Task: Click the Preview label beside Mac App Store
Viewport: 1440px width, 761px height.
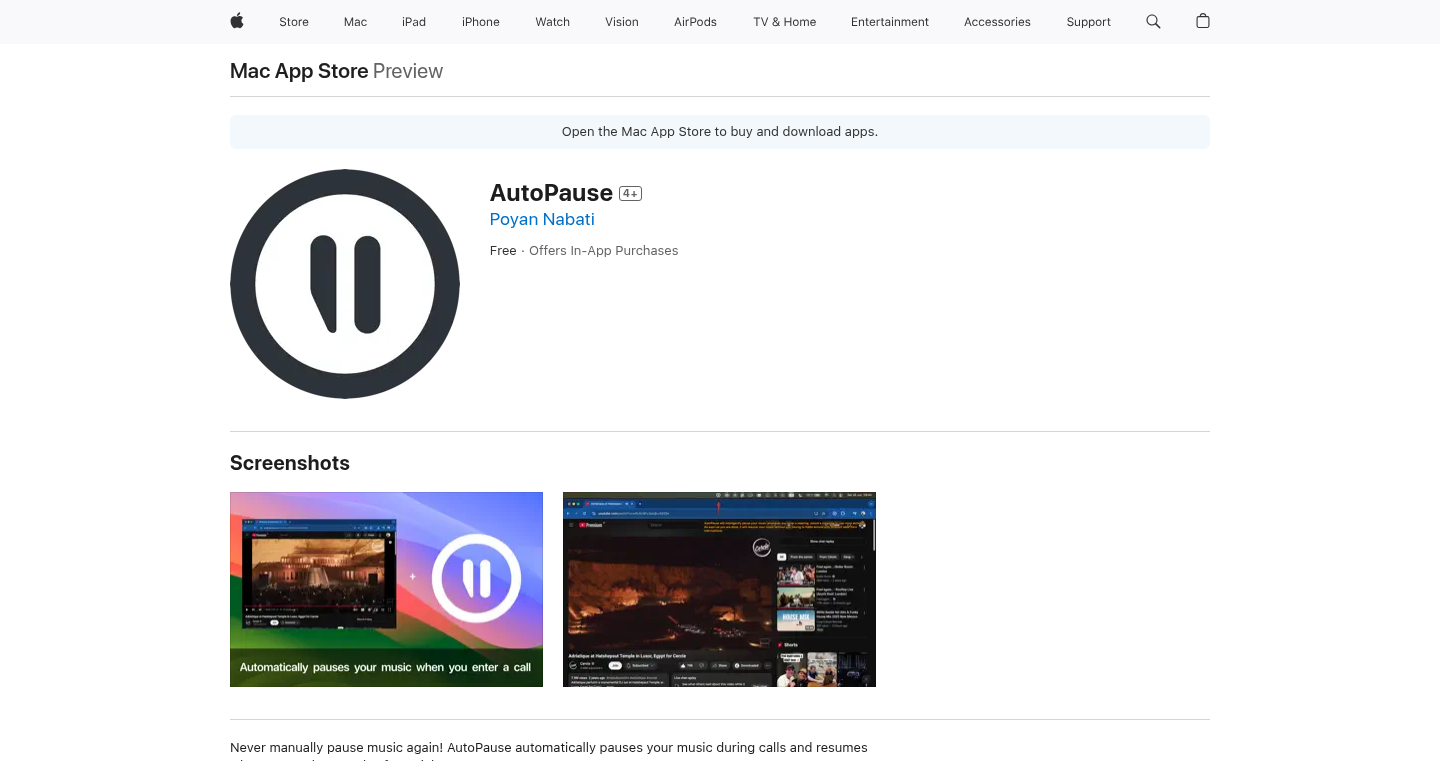Action: click(x=408, y=71)
